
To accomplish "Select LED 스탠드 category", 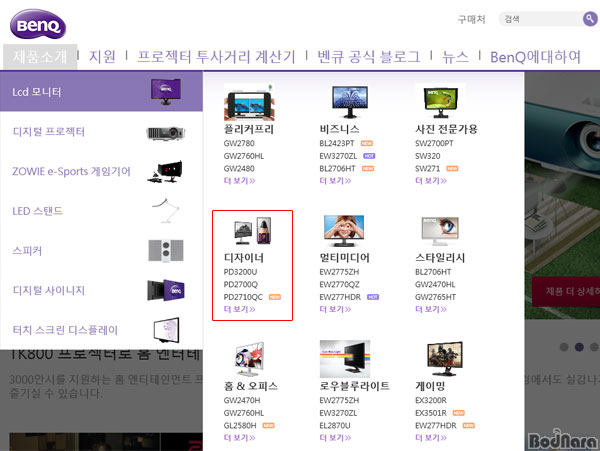I will (38, 211).
